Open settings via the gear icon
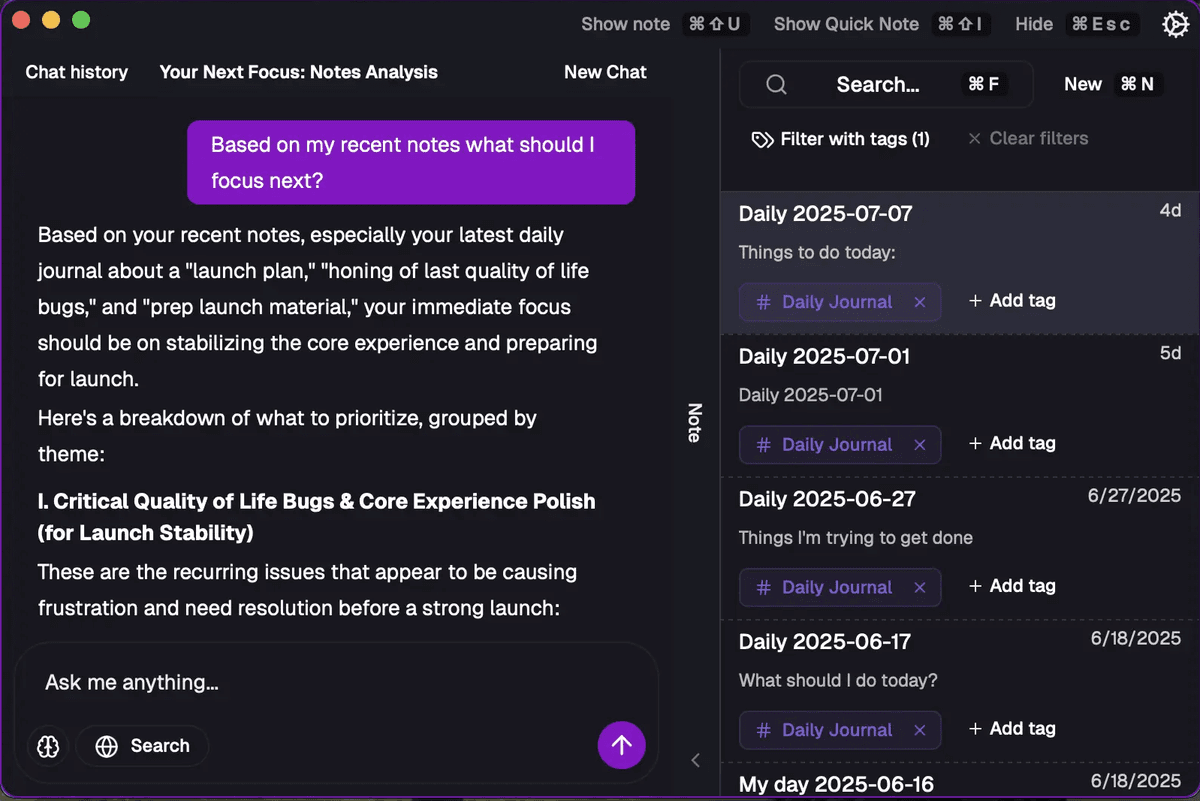The height and width of the screenshot is (801, 1200). point(1175,24)
